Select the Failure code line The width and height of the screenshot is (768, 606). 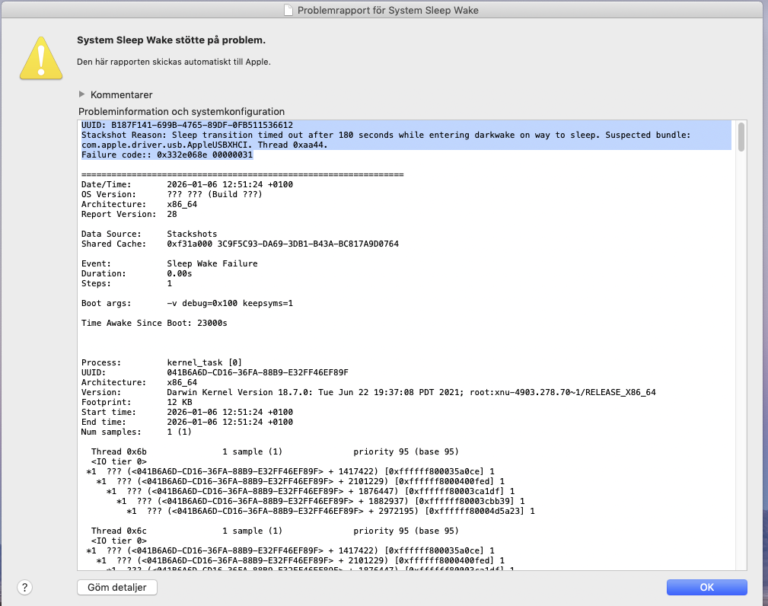[167, 155]
